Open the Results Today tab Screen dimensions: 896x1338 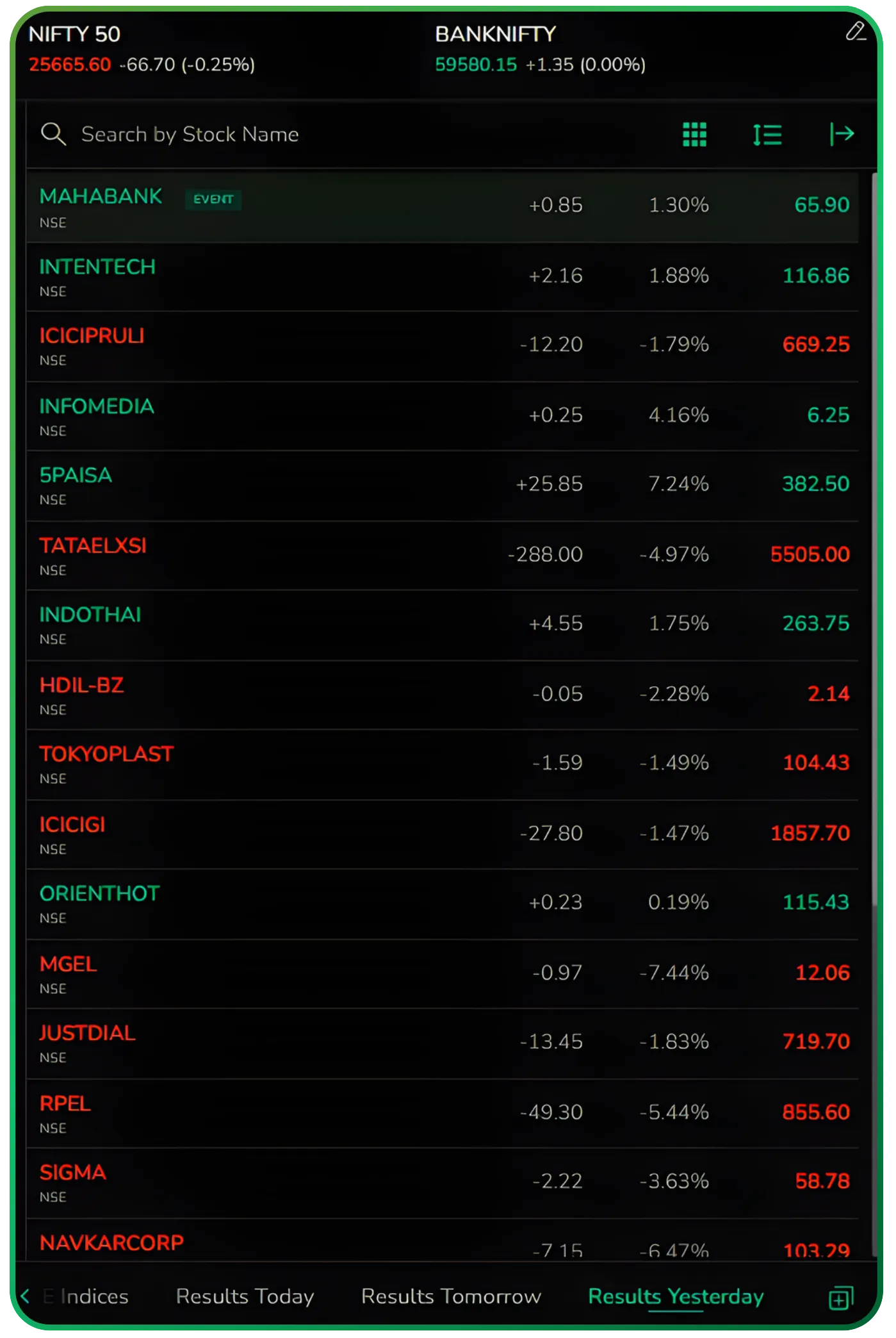point(245,1297)
